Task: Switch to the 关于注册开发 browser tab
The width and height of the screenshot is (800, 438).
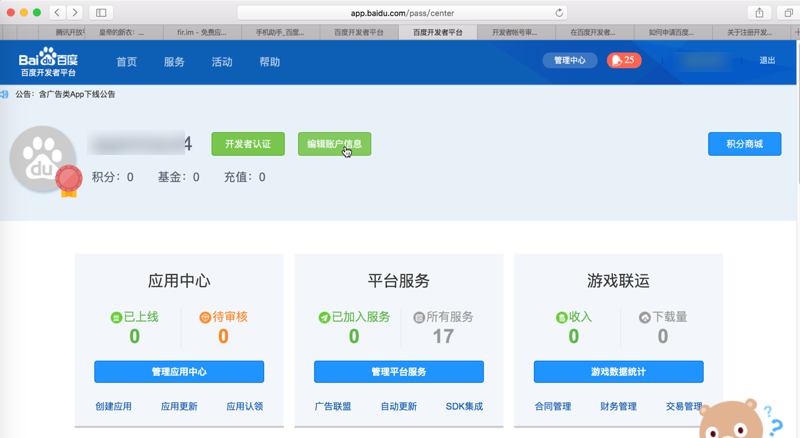Action: click(x=750, y=32)
